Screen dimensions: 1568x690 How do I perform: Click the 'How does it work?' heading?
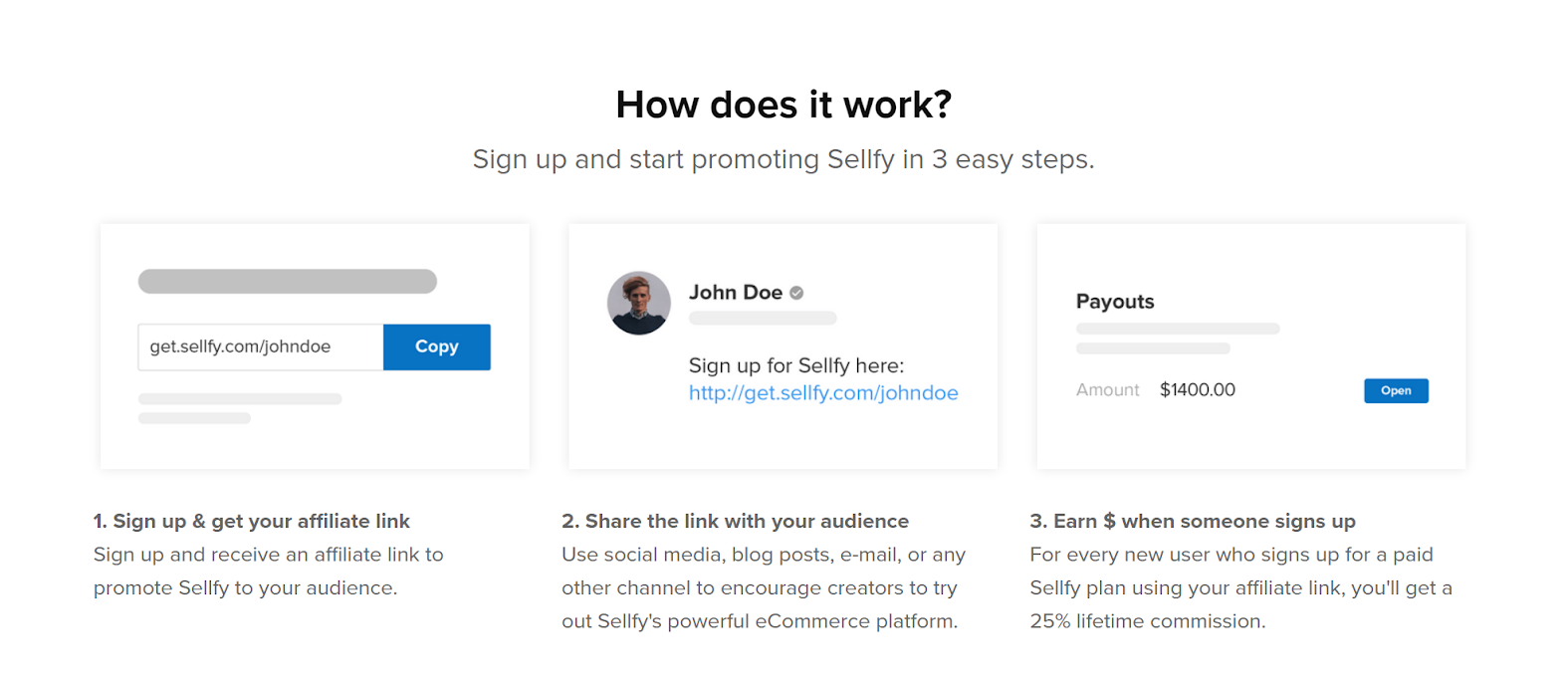point(784,105)
